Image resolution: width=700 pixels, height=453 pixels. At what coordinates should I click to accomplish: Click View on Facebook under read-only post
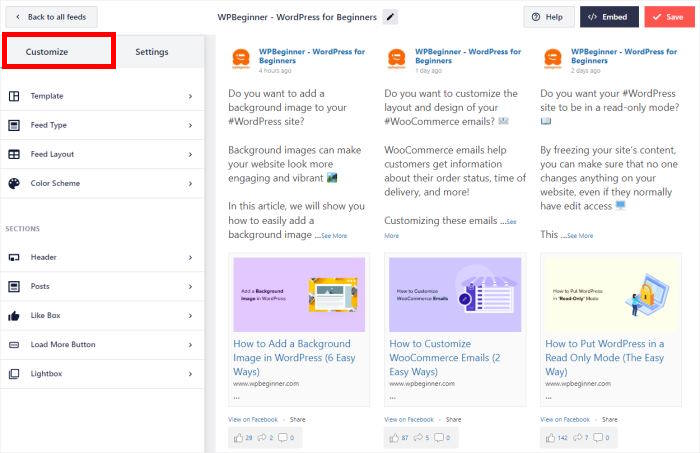[x=565, y=420]
